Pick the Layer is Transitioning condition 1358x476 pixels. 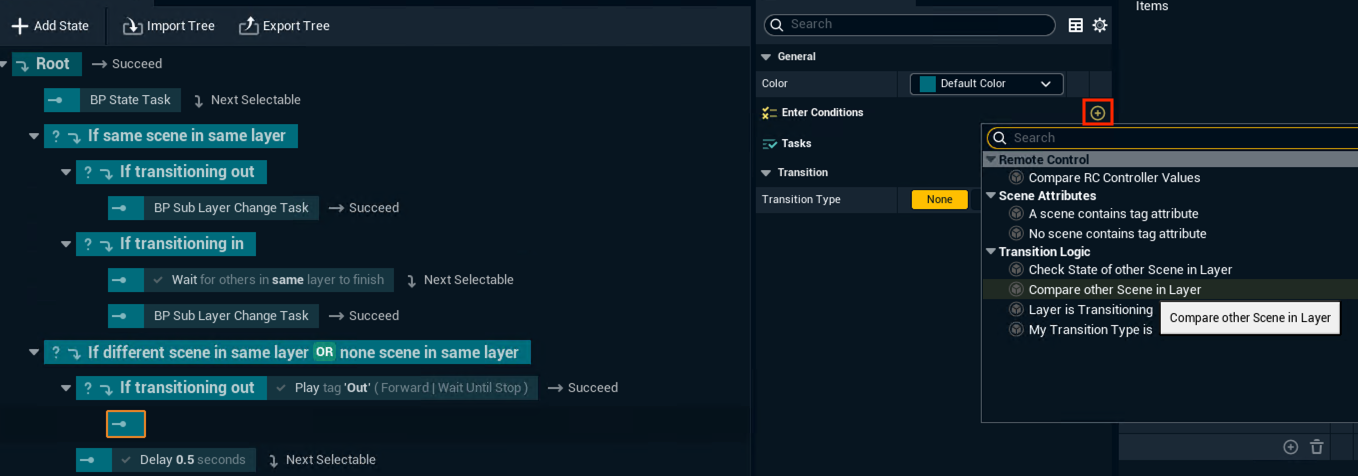[1090, 310]
